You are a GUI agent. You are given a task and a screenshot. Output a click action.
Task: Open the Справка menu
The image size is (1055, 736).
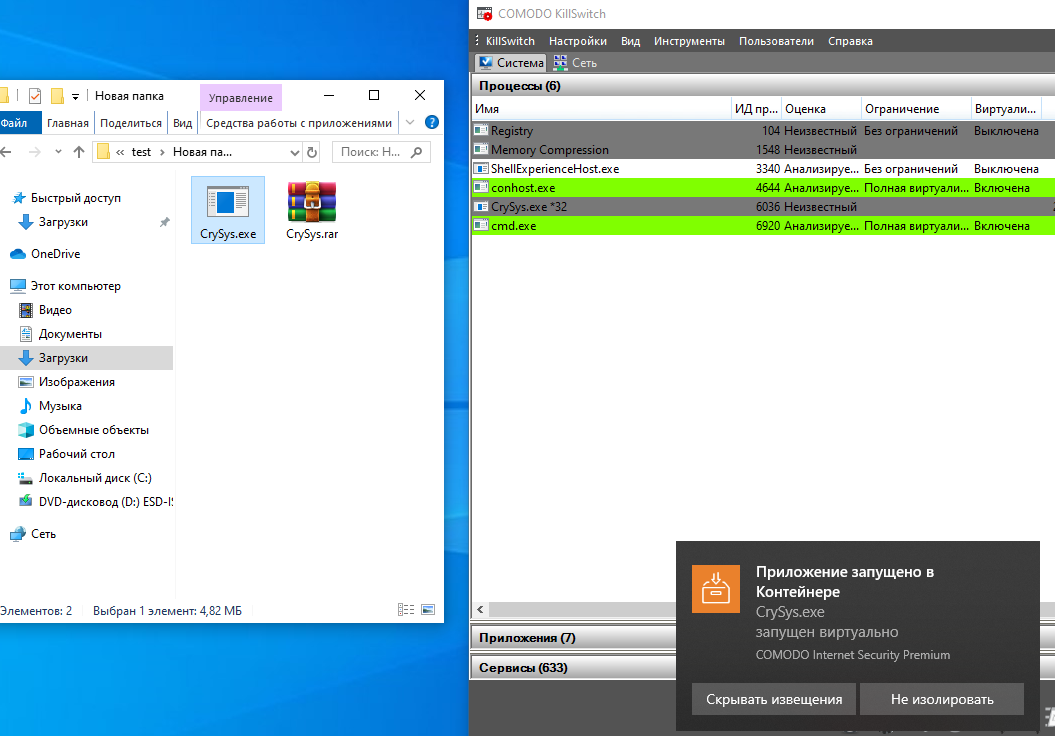tap(850, 41)
